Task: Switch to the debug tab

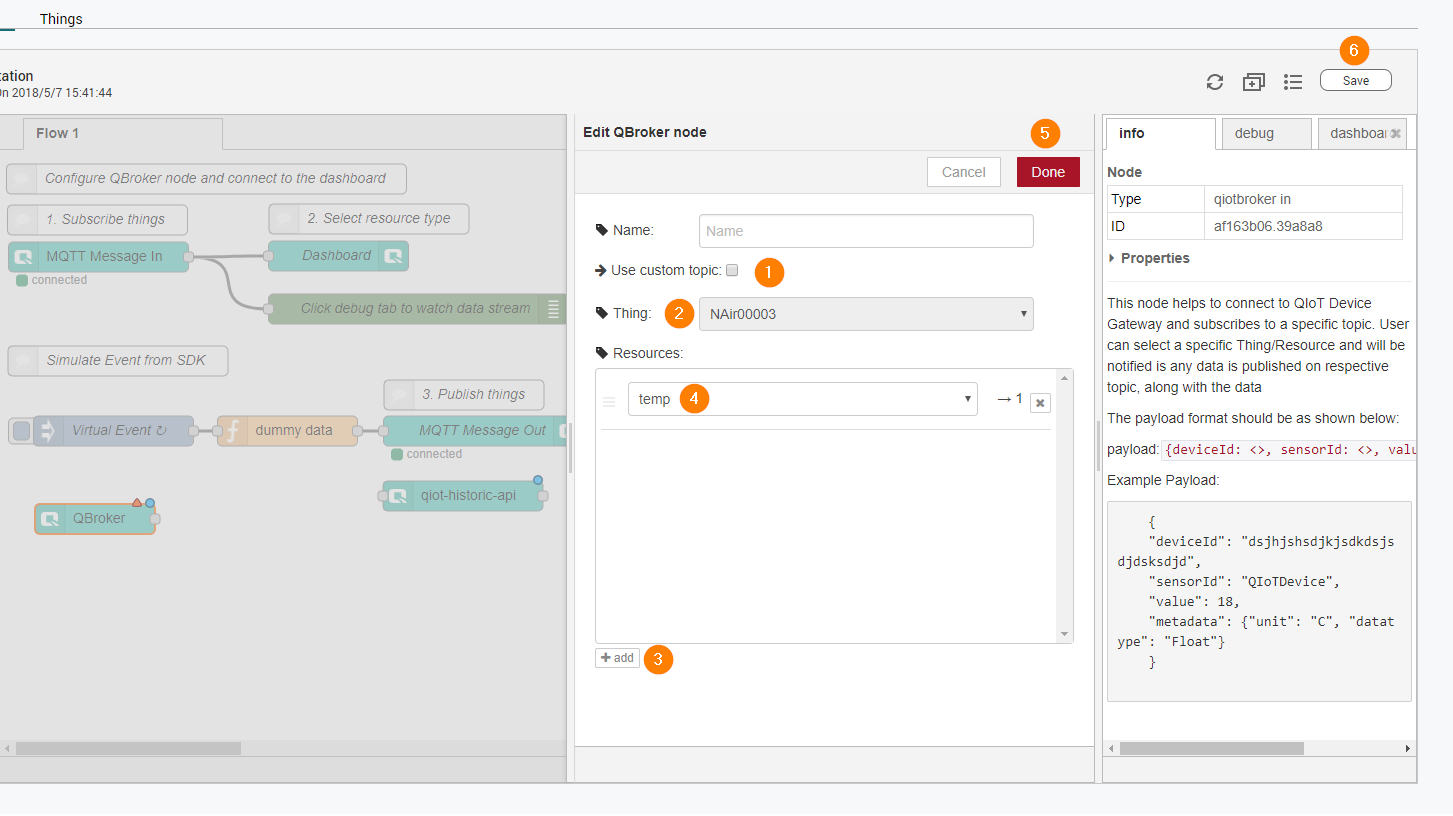Action: (1254, 133)
